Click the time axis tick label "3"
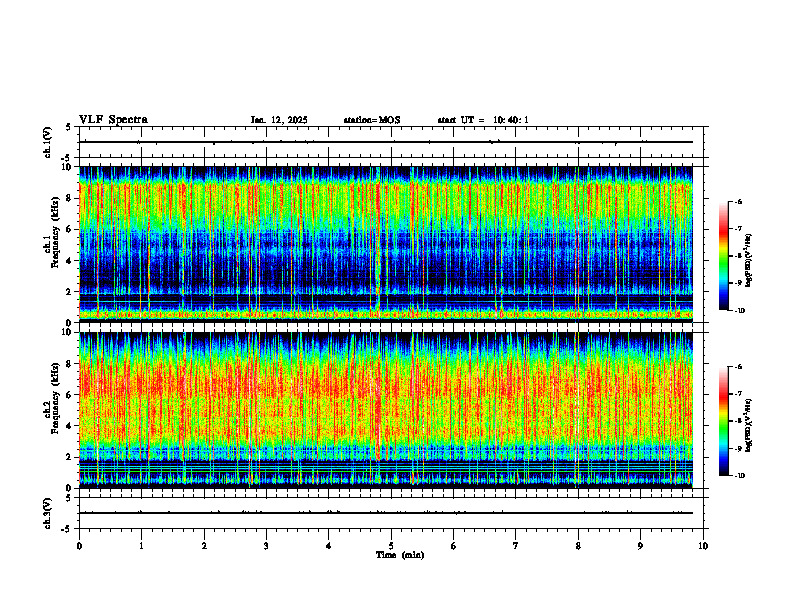The image size is (792, 612). coord(266,546)
